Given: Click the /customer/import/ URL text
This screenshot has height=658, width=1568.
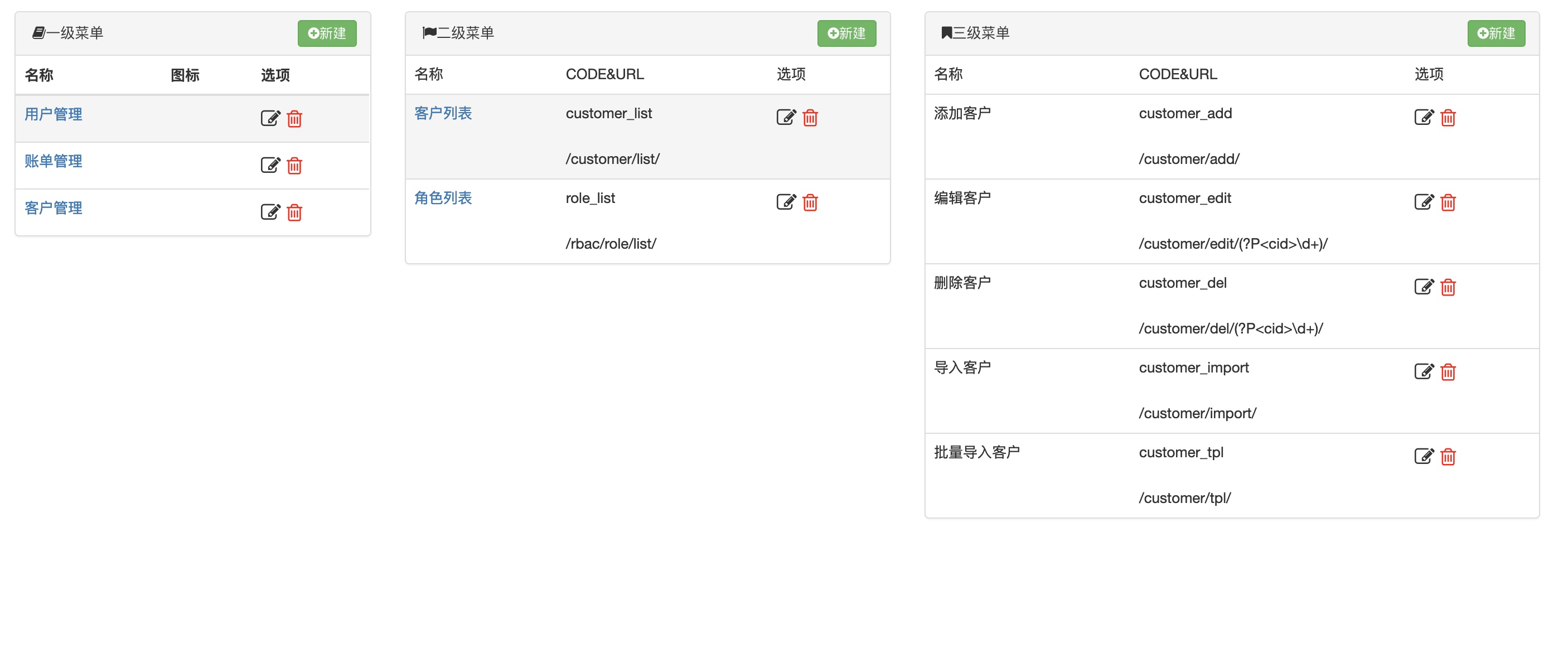Looking at the screenshot, I should coord(1197,413).
